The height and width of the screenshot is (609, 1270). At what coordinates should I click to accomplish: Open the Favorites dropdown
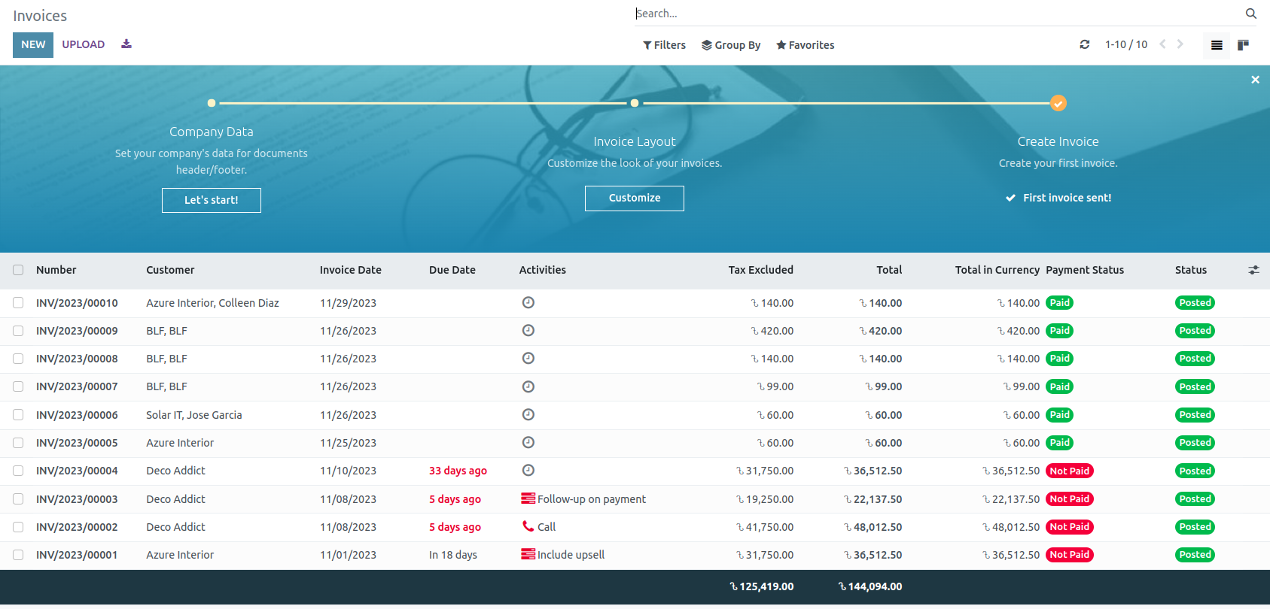[805, 45]
